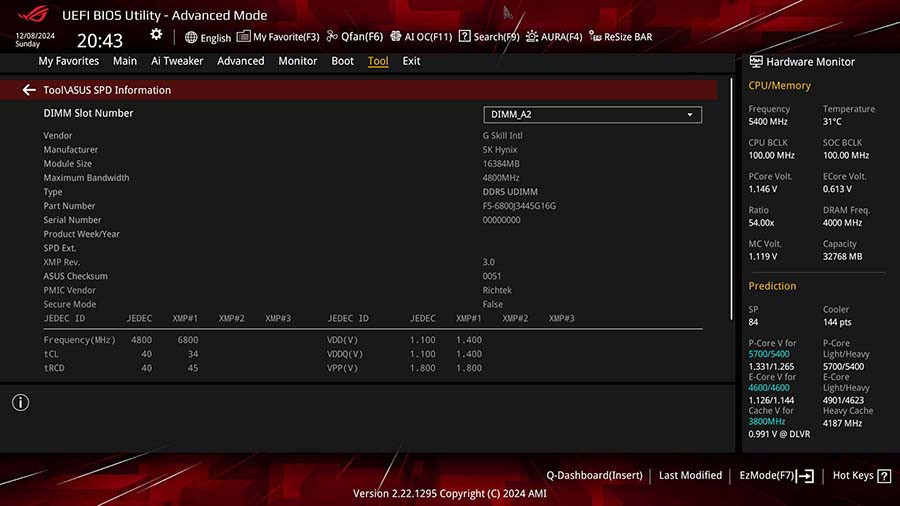Click the Capacity 32768 MB value
This screenshot has height=506, width=900.
point(842,256)
